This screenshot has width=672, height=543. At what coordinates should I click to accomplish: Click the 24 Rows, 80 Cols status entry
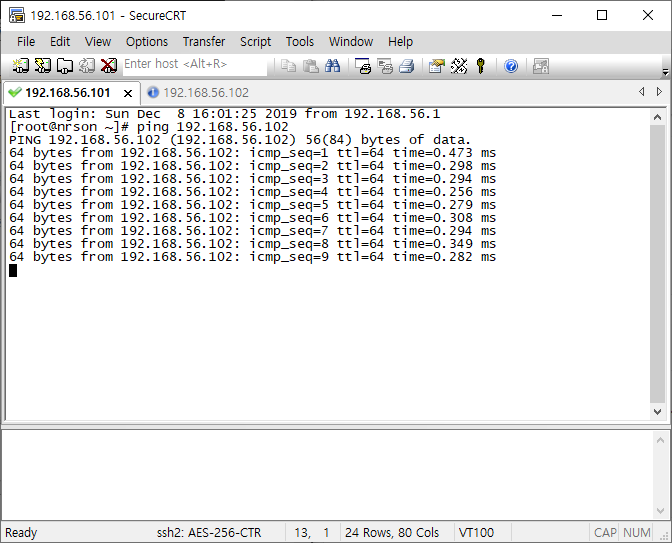click(392, 533)
